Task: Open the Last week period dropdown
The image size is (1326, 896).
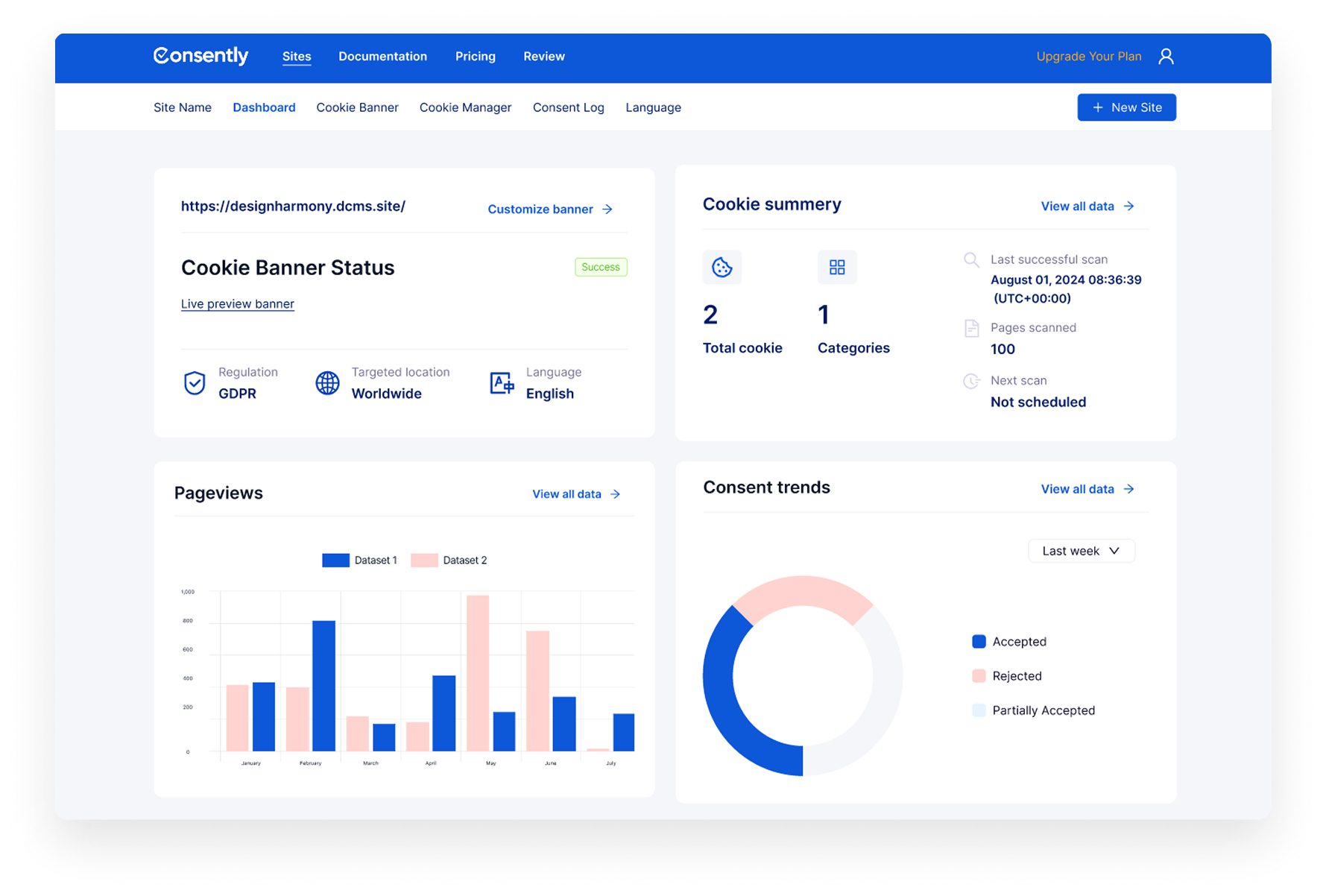Action: (x=1081, y=551)
